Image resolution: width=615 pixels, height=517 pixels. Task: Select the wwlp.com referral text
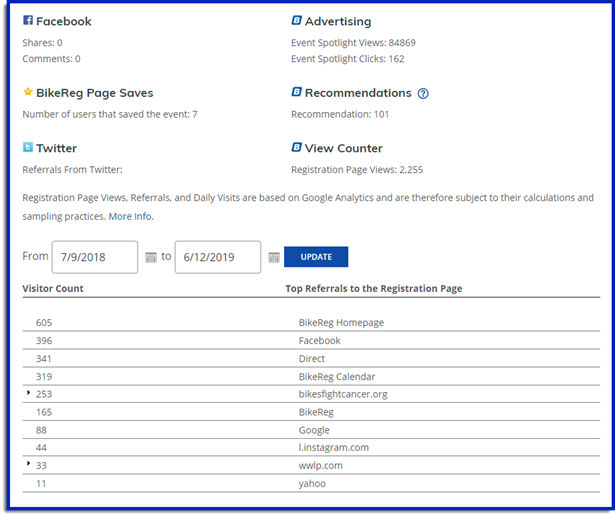[320, 466]
